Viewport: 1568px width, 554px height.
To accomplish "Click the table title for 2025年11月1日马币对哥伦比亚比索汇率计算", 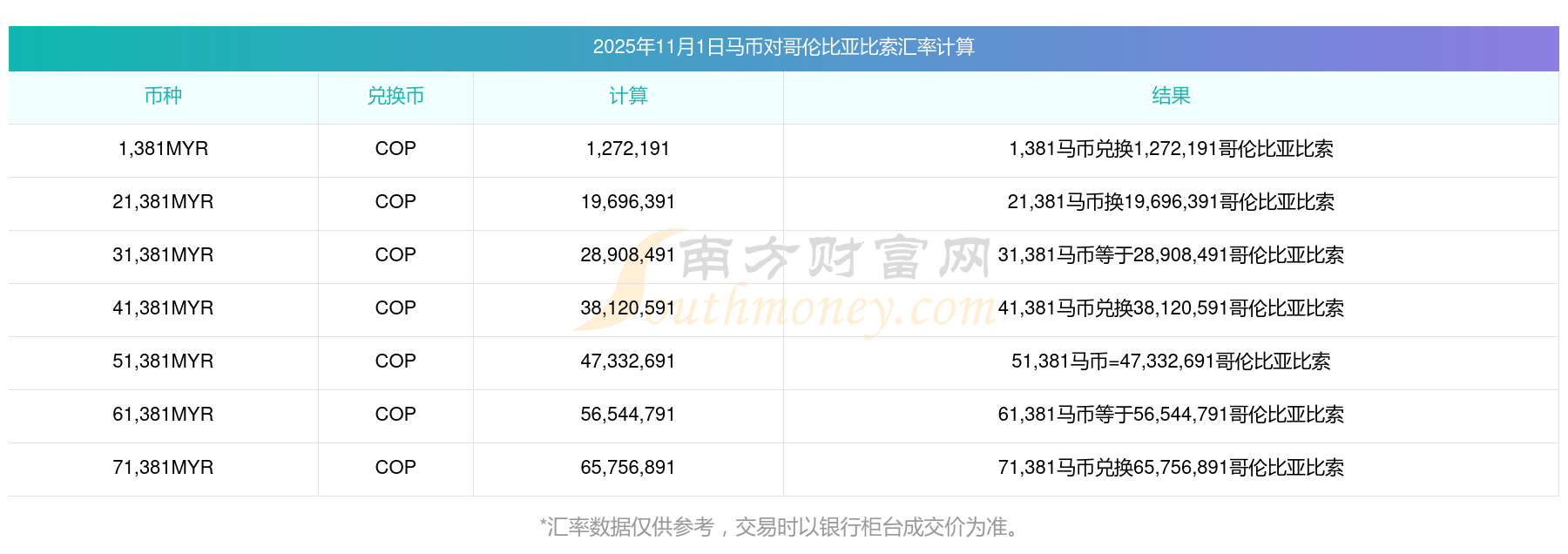I will (x=783, y=47).
